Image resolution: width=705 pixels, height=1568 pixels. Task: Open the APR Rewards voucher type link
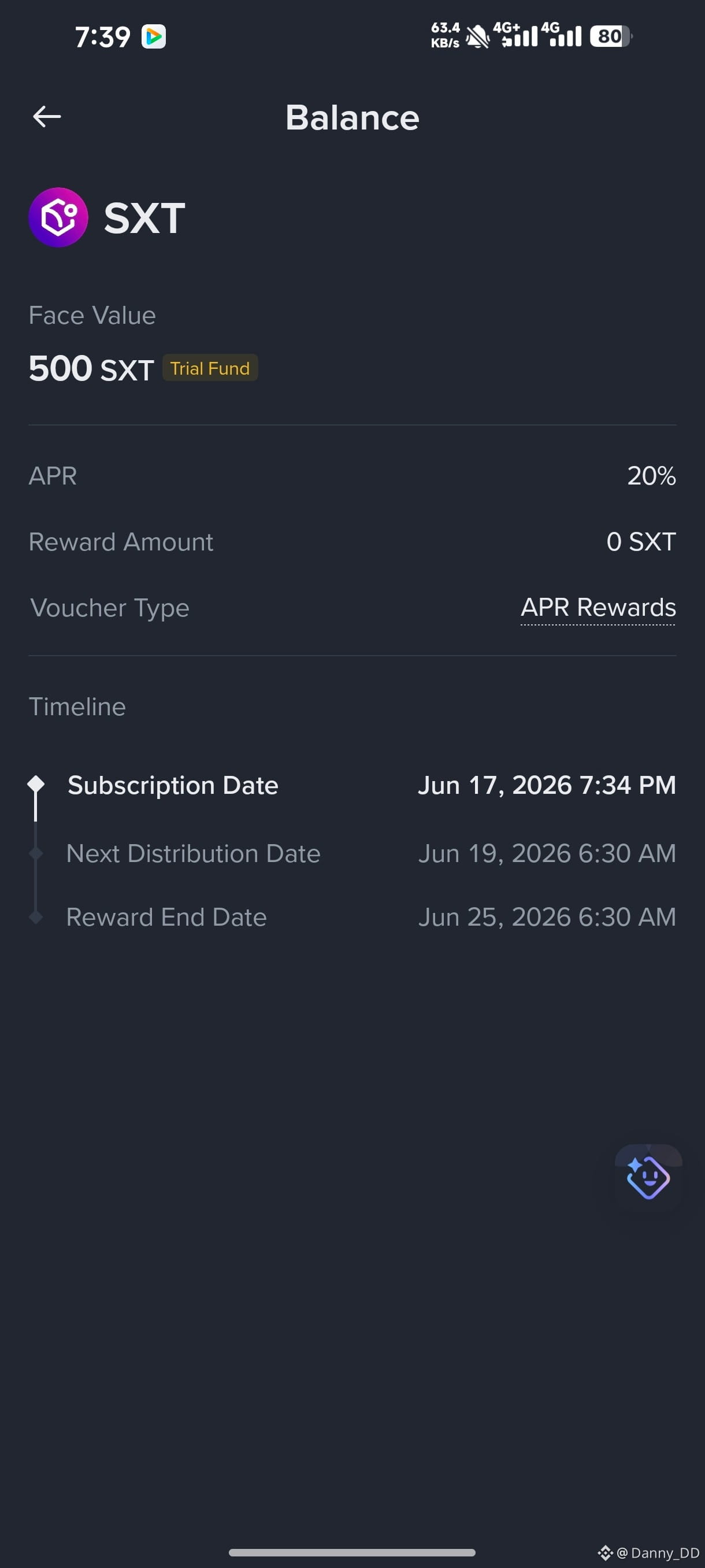(x=598, y=608)
